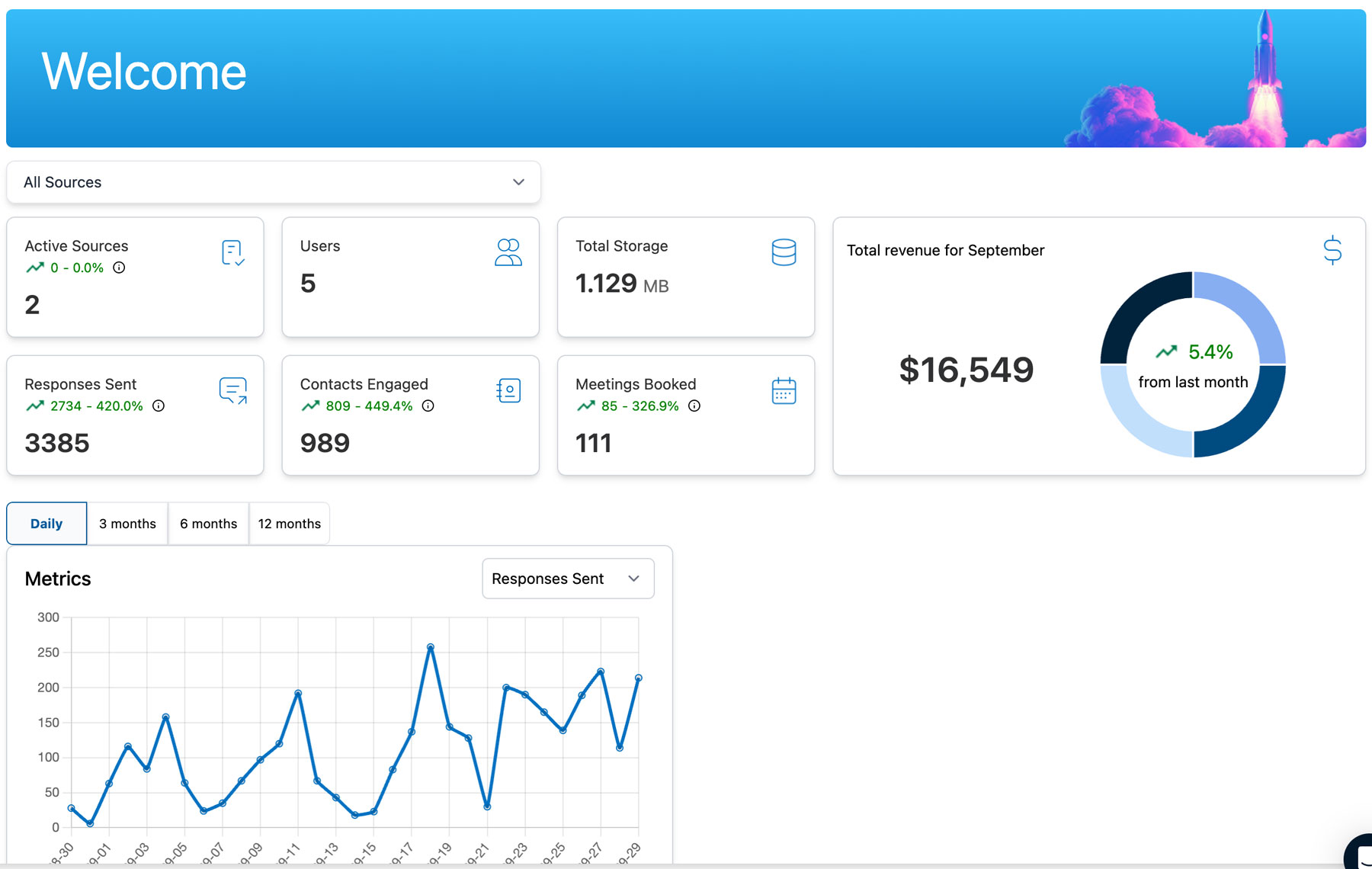Click the chevron in All Sources selector
Viewport: 1372px width, 869px height.
click(x=518, y=182)
